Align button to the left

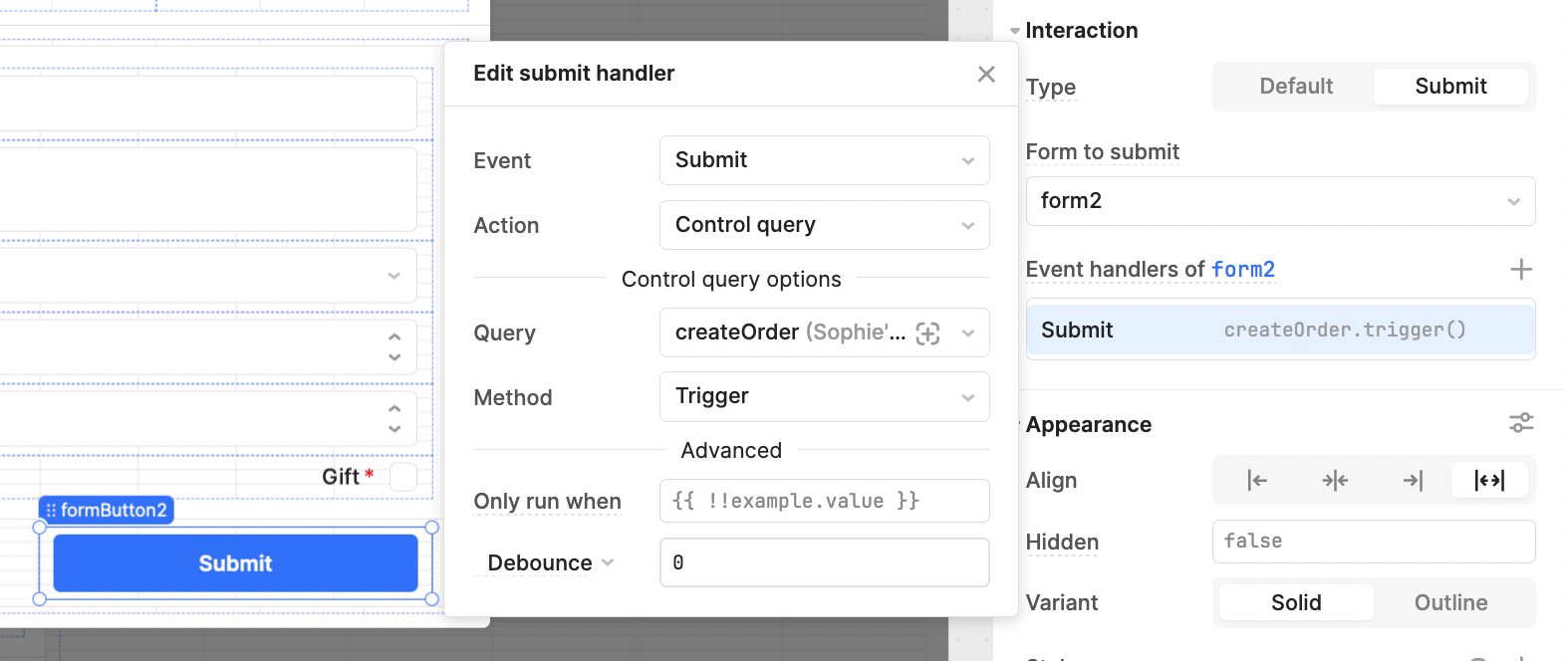(x=1256, y=481)
